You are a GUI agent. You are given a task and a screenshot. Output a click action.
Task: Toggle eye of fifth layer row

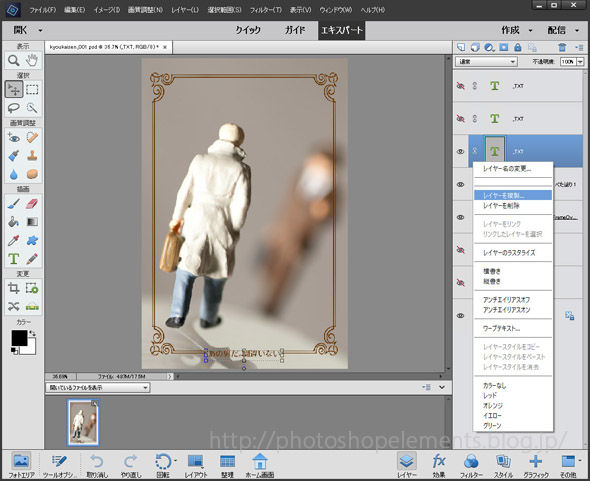tap(461, 217)
